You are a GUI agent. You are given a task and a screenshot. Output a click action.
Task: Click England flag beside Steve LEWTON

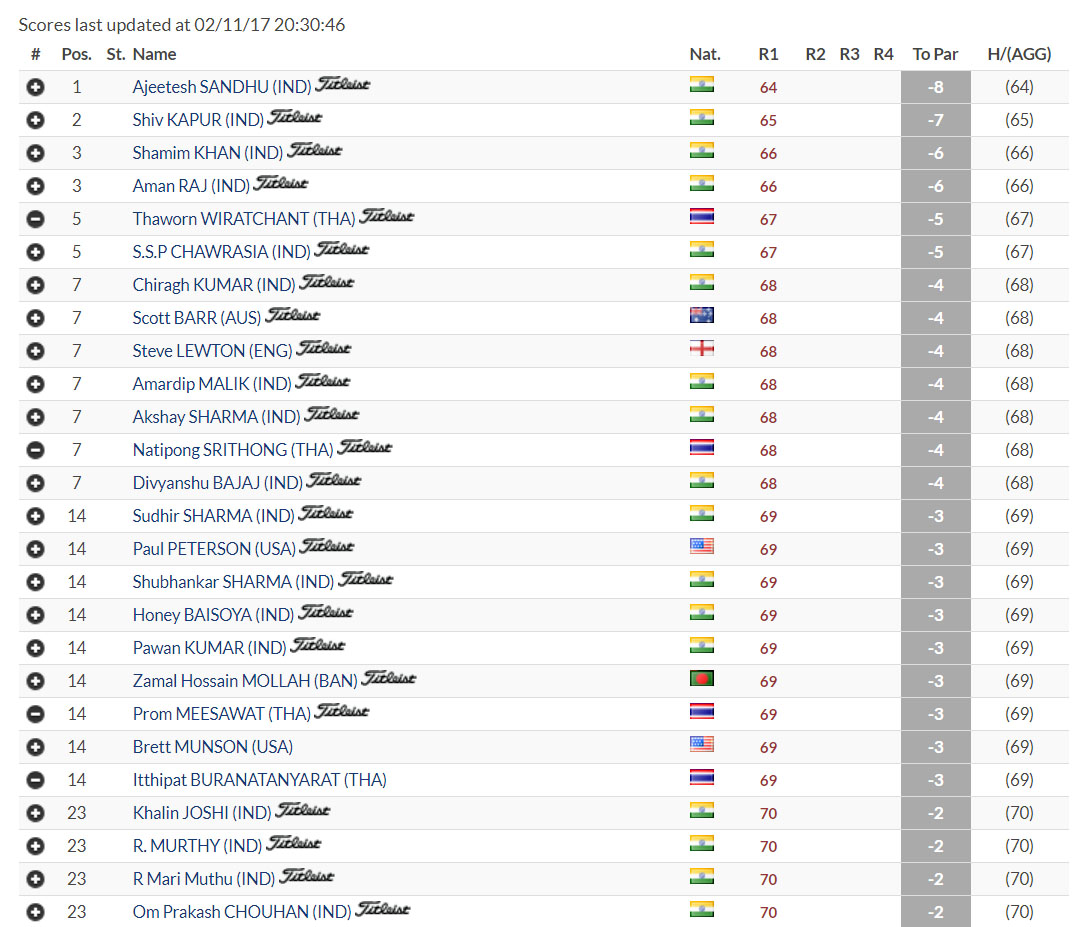[x=702, y=349]
